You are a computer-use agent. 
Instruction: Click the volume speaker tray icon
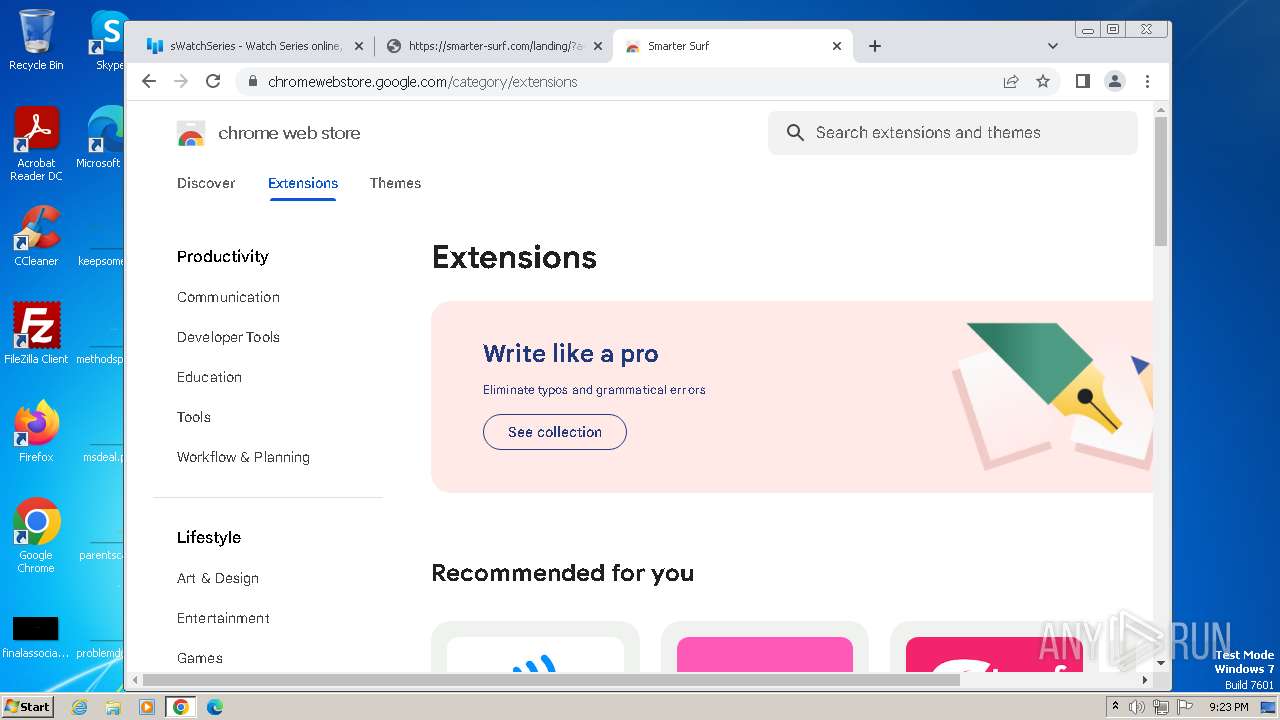click(x=1137, y=707)
